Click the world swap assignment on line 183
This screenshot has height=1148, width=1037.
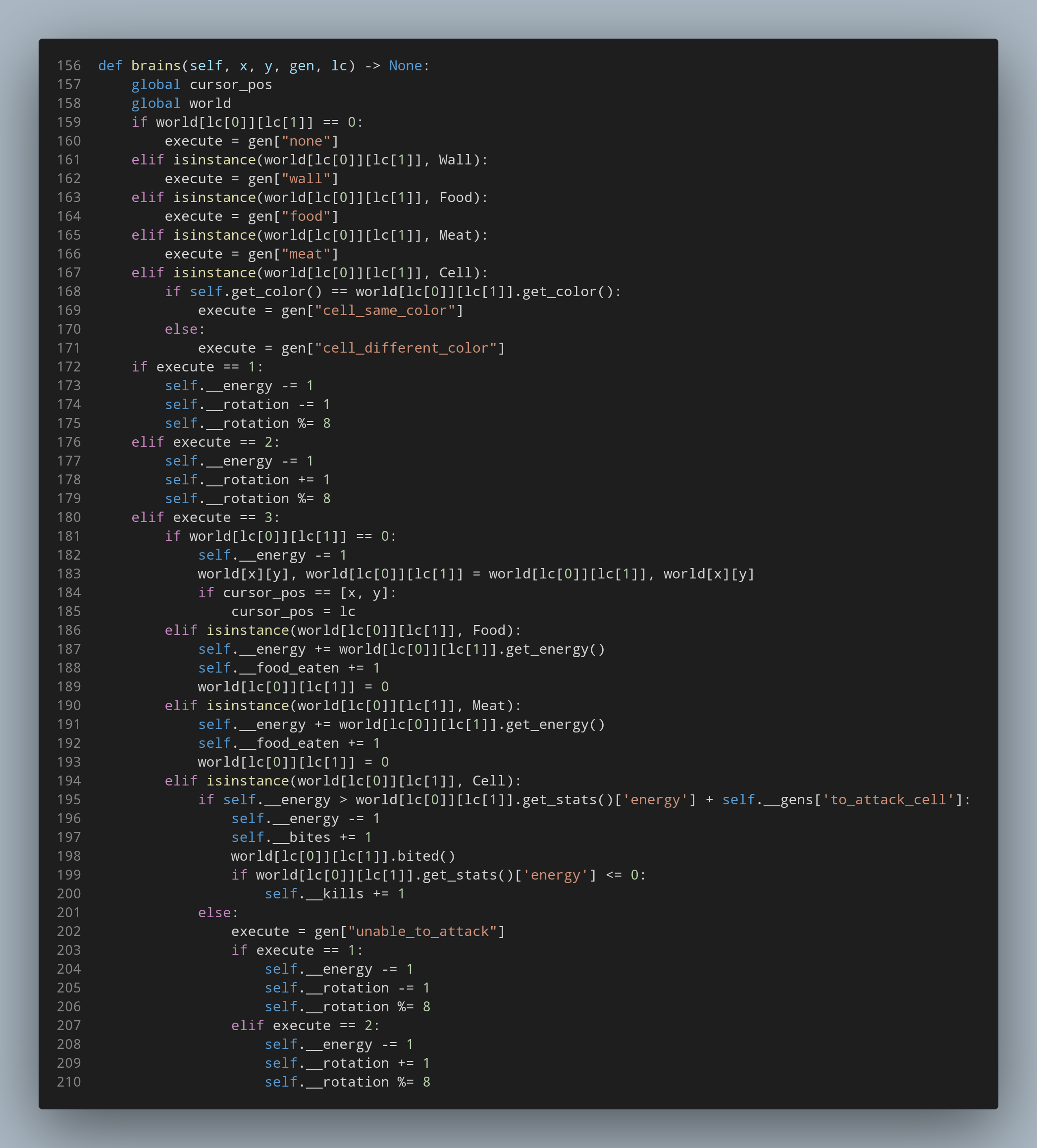point(476,574)
